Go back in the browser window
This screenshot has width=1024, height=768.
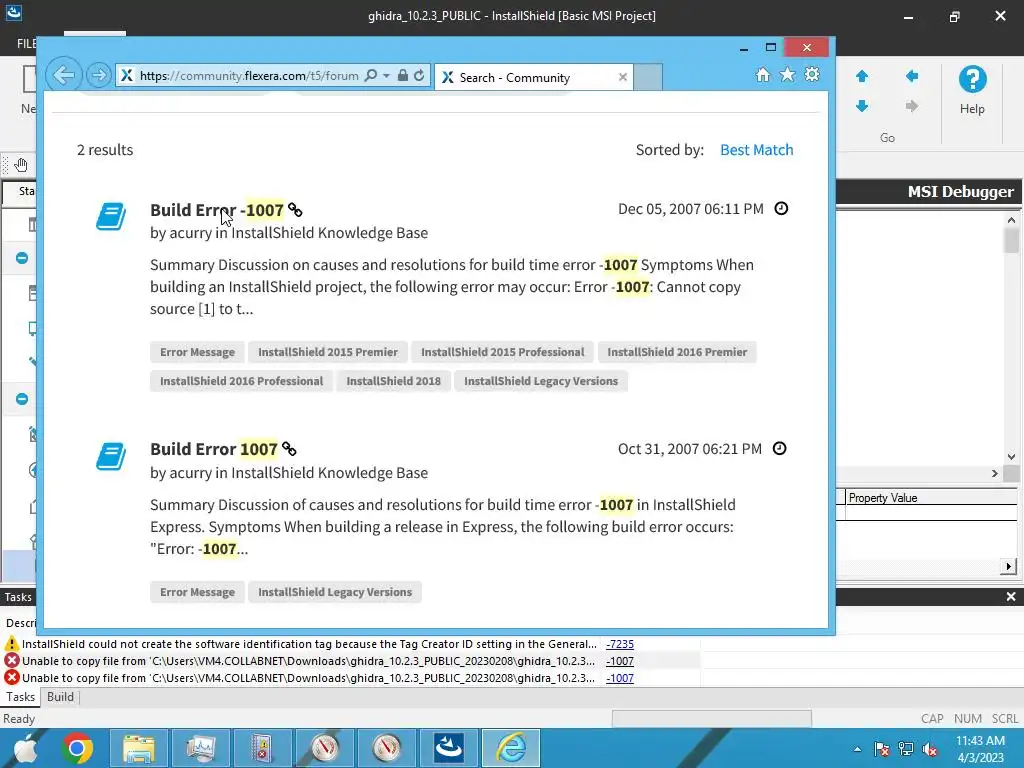(x=63, y=75)
